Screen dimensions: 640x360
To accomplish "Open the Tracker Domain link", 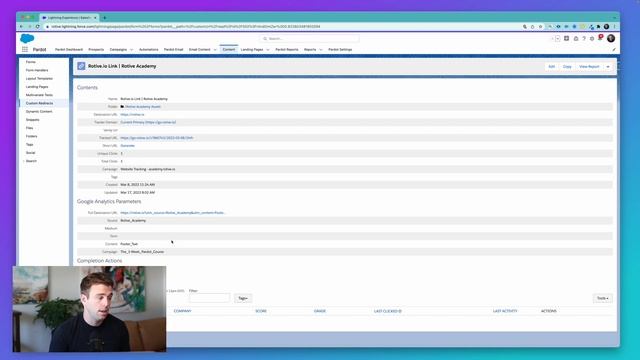I will click(x=148, y=122).
